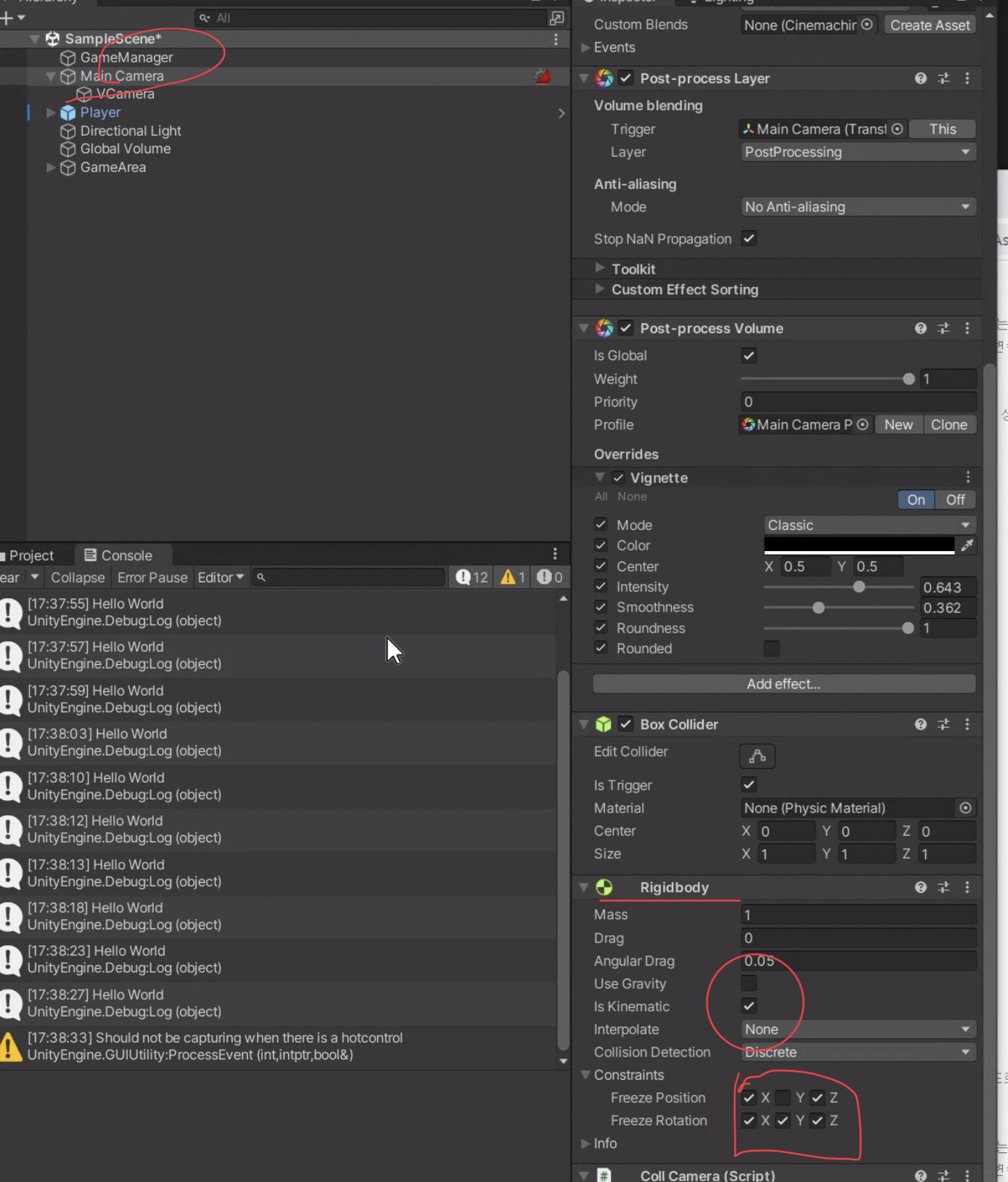Open help for Post-process Layer component

(920, 78)
